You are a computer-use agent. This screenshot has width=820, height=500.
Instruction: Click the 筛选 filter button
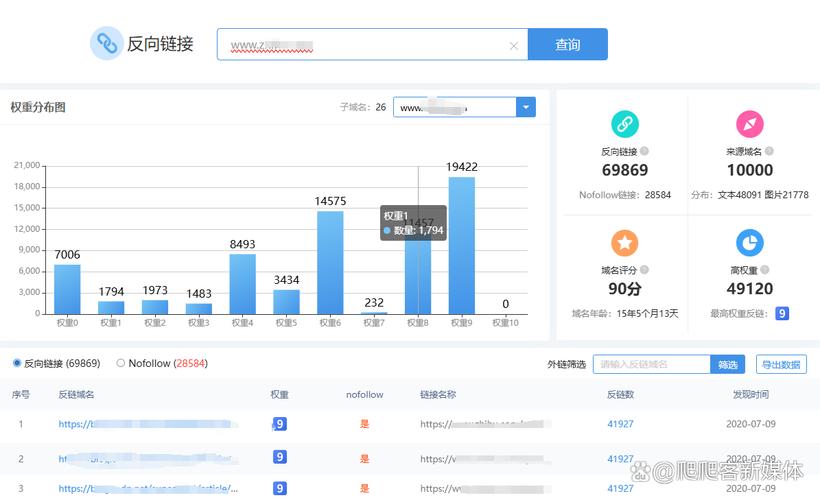tap(727, 365)
